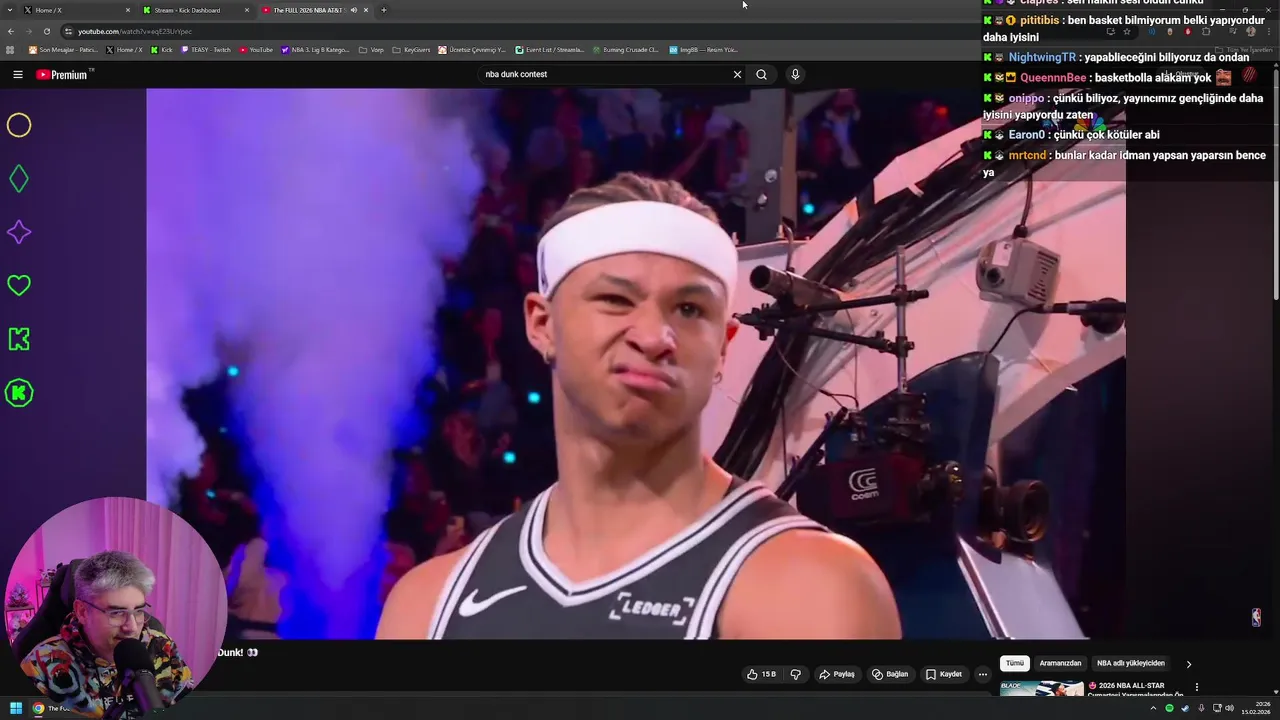Reload the YouTube page
The image size is (1280, 720).
46,31
